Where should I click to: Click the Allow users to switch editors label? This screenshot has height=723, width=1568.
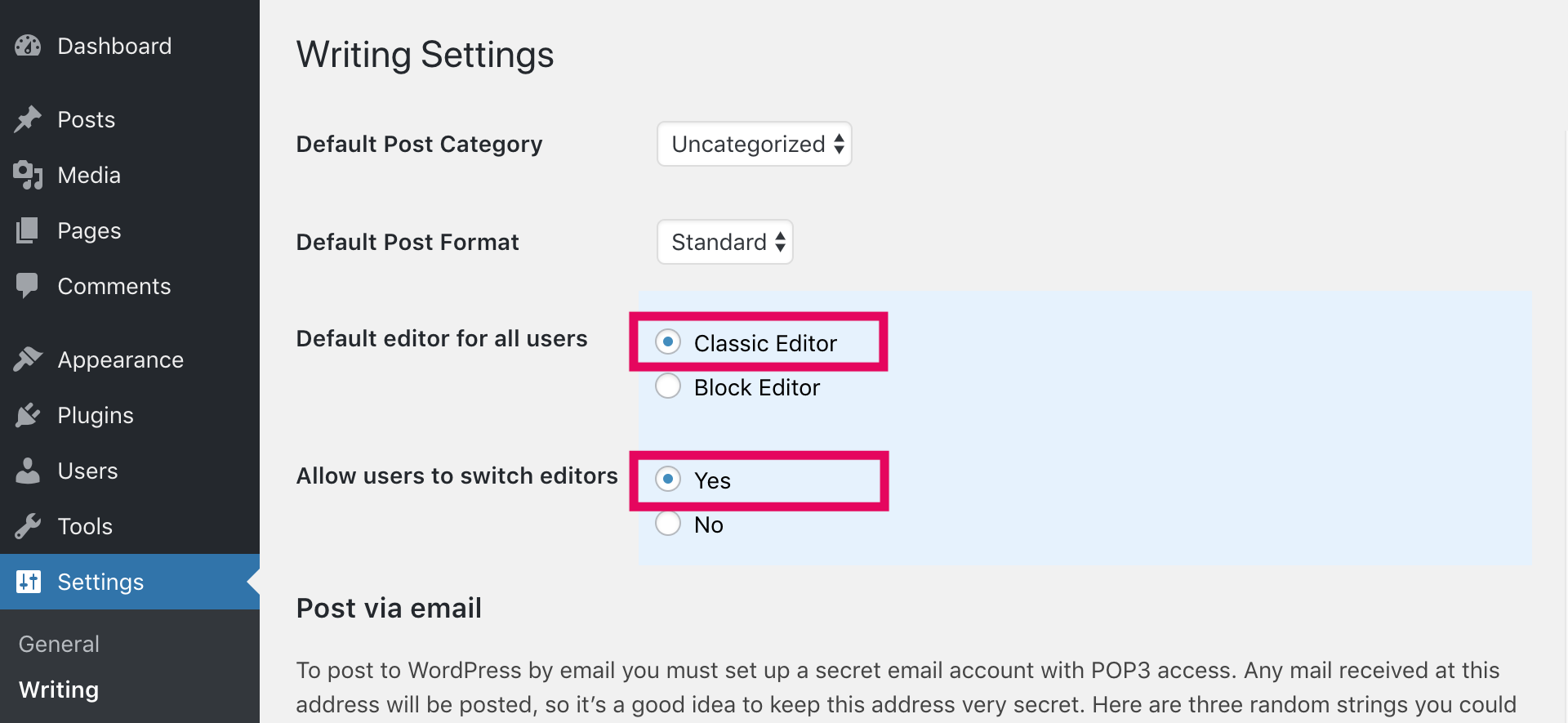(457, 475)
